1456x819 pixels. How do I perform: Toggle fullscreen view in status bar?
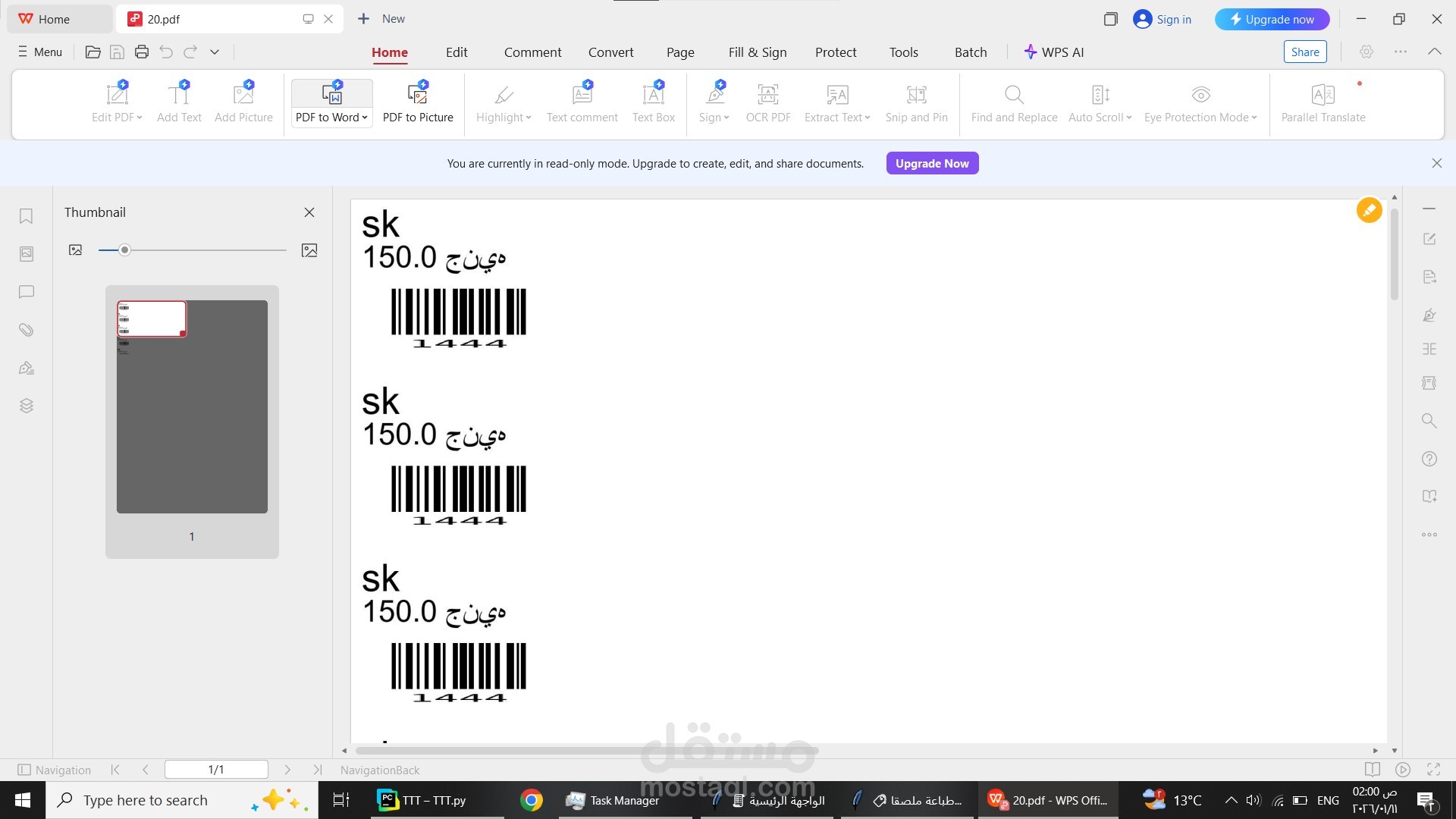click(1433, 770)
